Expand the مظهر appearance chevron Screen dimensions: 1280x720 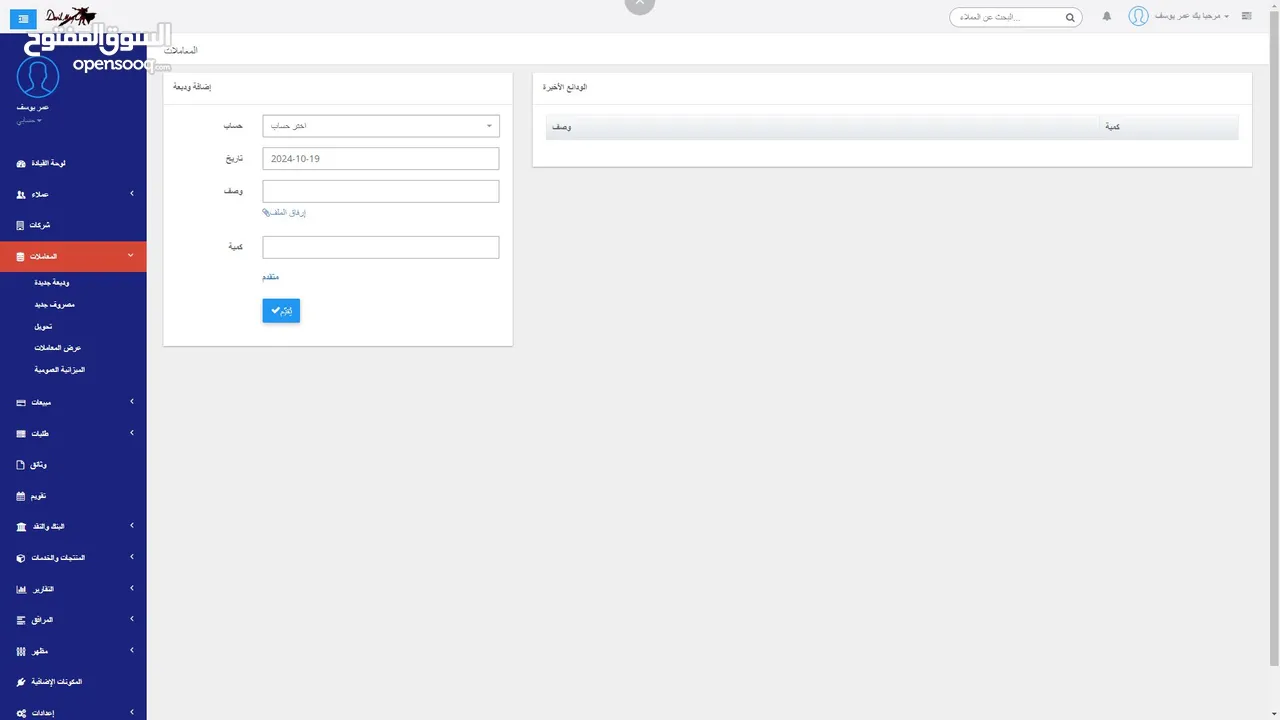[x=132, y=650]
